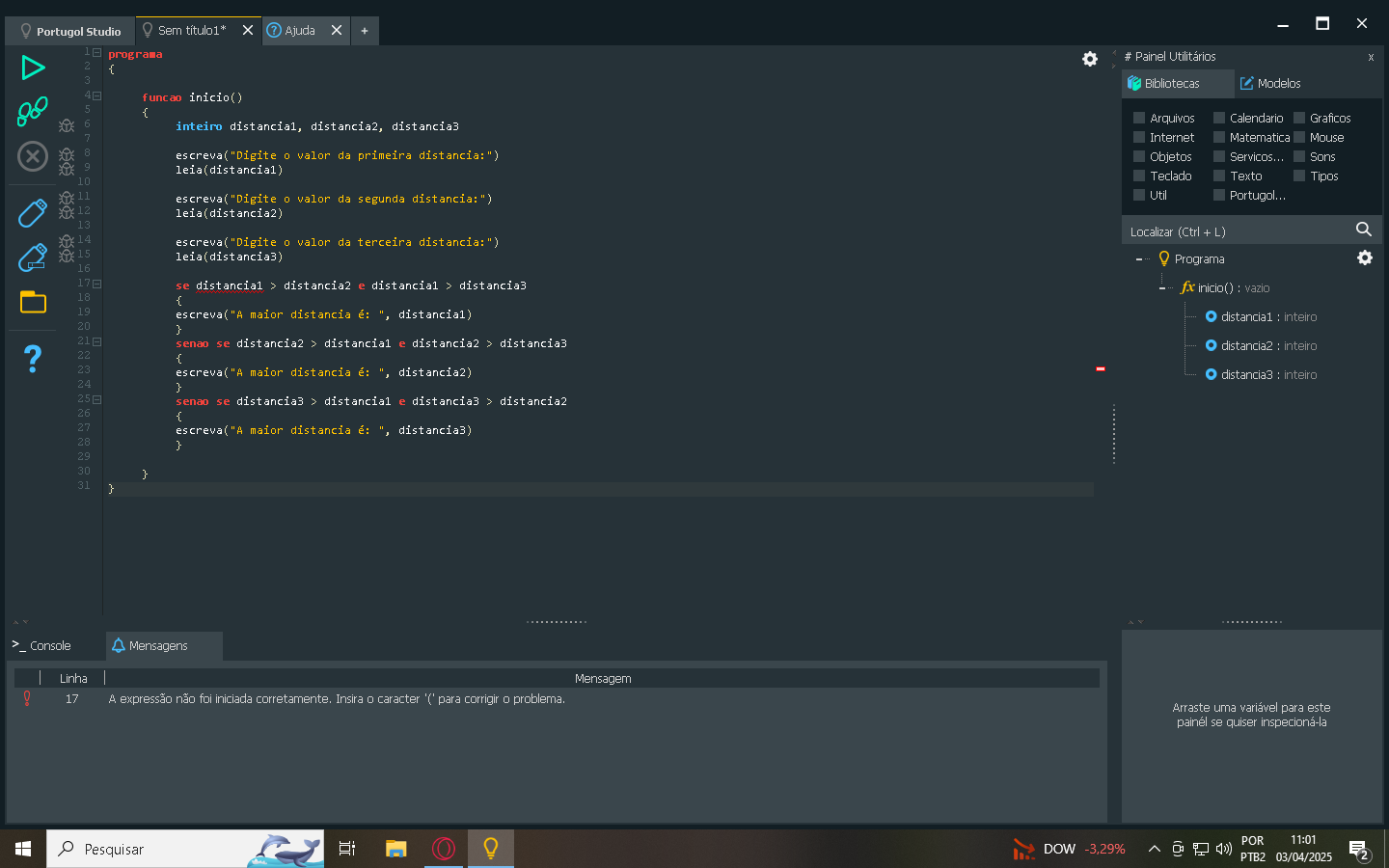Toggle breakpoint bug on line 14
The width and height of the screenshot is (1389, 868).
pos(67,241)
